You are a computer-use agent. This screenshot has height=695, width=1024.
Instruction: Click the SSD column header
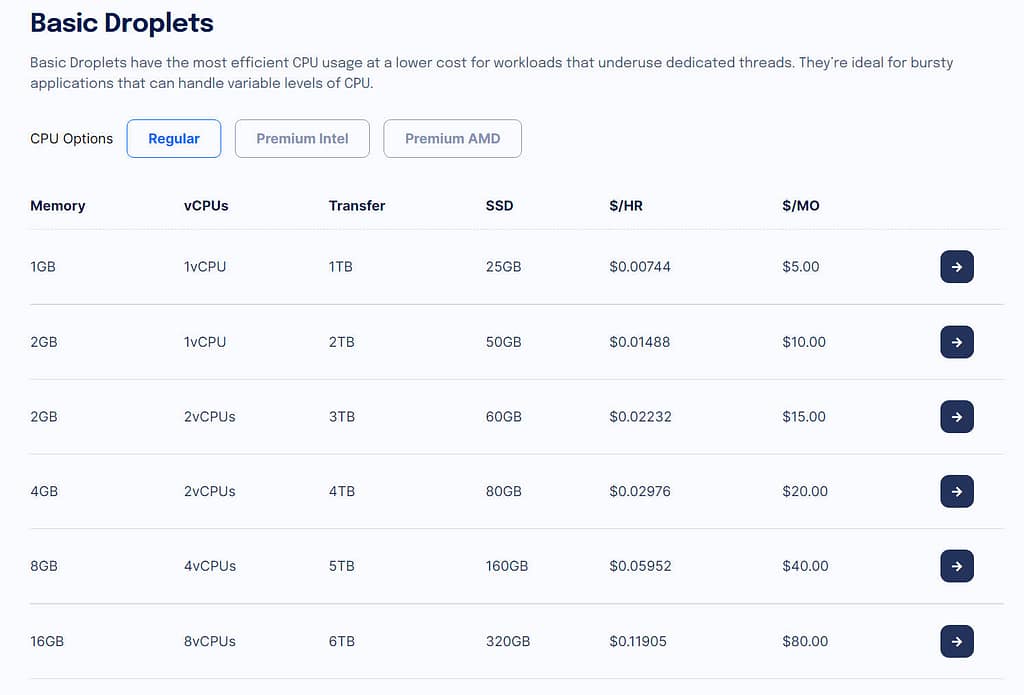click(x=499, y=206)
